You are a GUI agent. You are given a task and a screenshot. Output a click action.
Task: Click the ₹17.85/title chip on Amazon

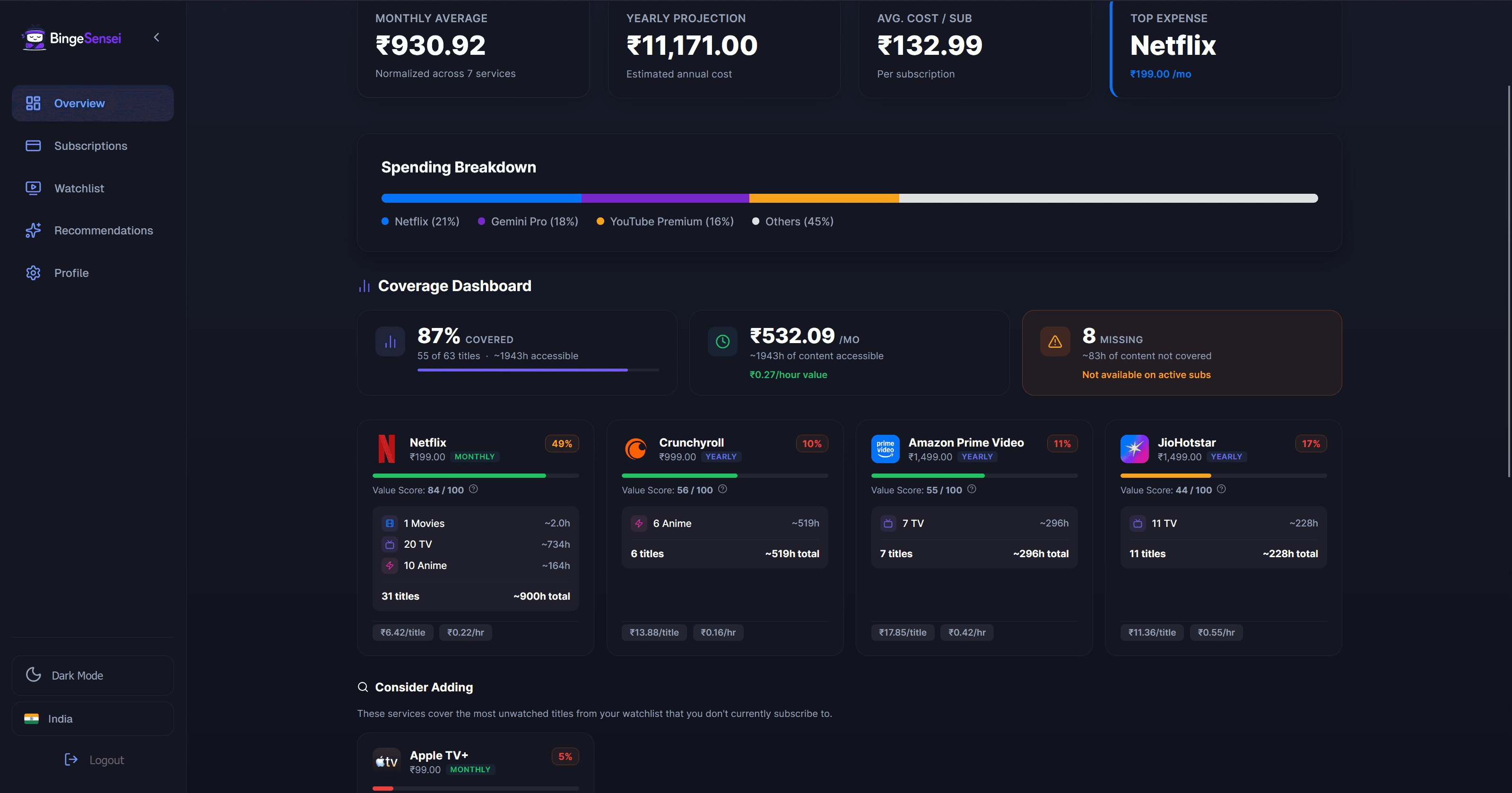pos(902,632)
